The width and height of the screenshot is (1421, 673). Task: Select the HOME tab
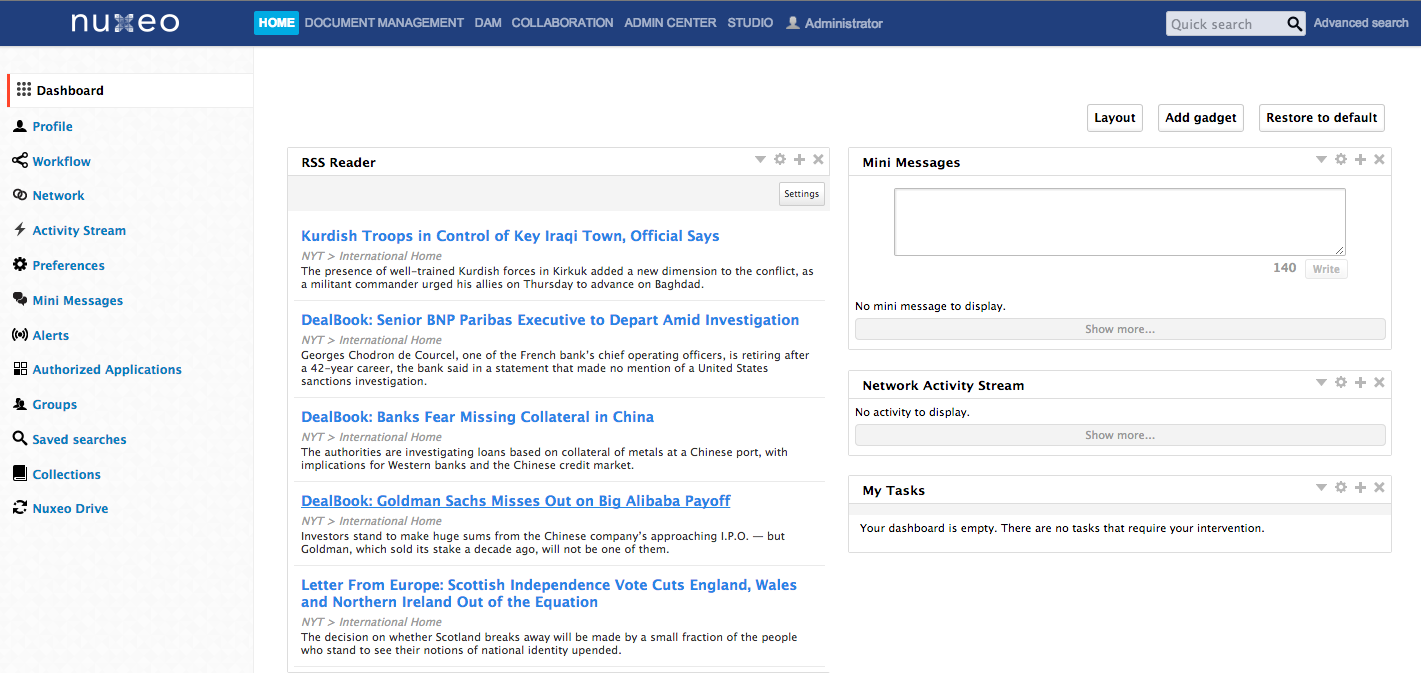tap(277, 23)
